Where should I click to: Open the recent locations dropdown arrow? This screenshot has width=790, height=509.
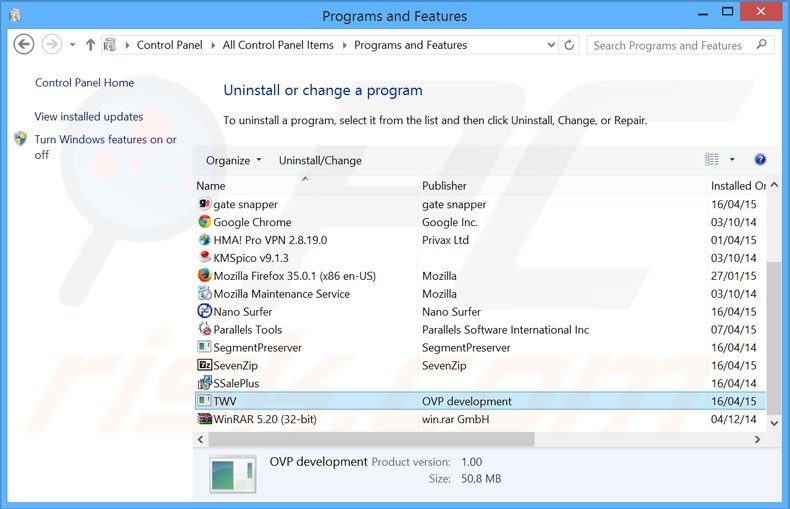click(73, 45)
